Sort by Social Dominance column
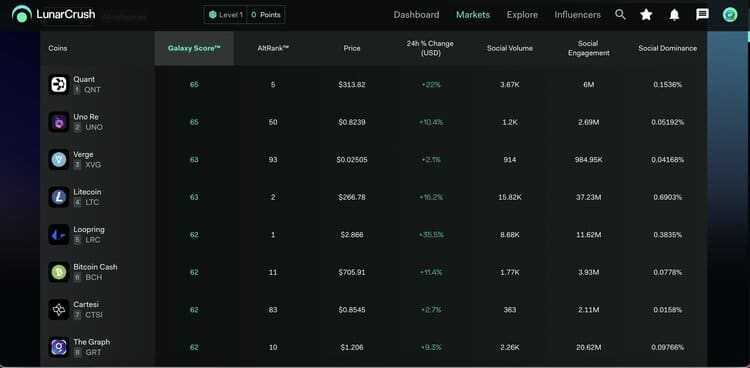 click(x=668, y=48)
